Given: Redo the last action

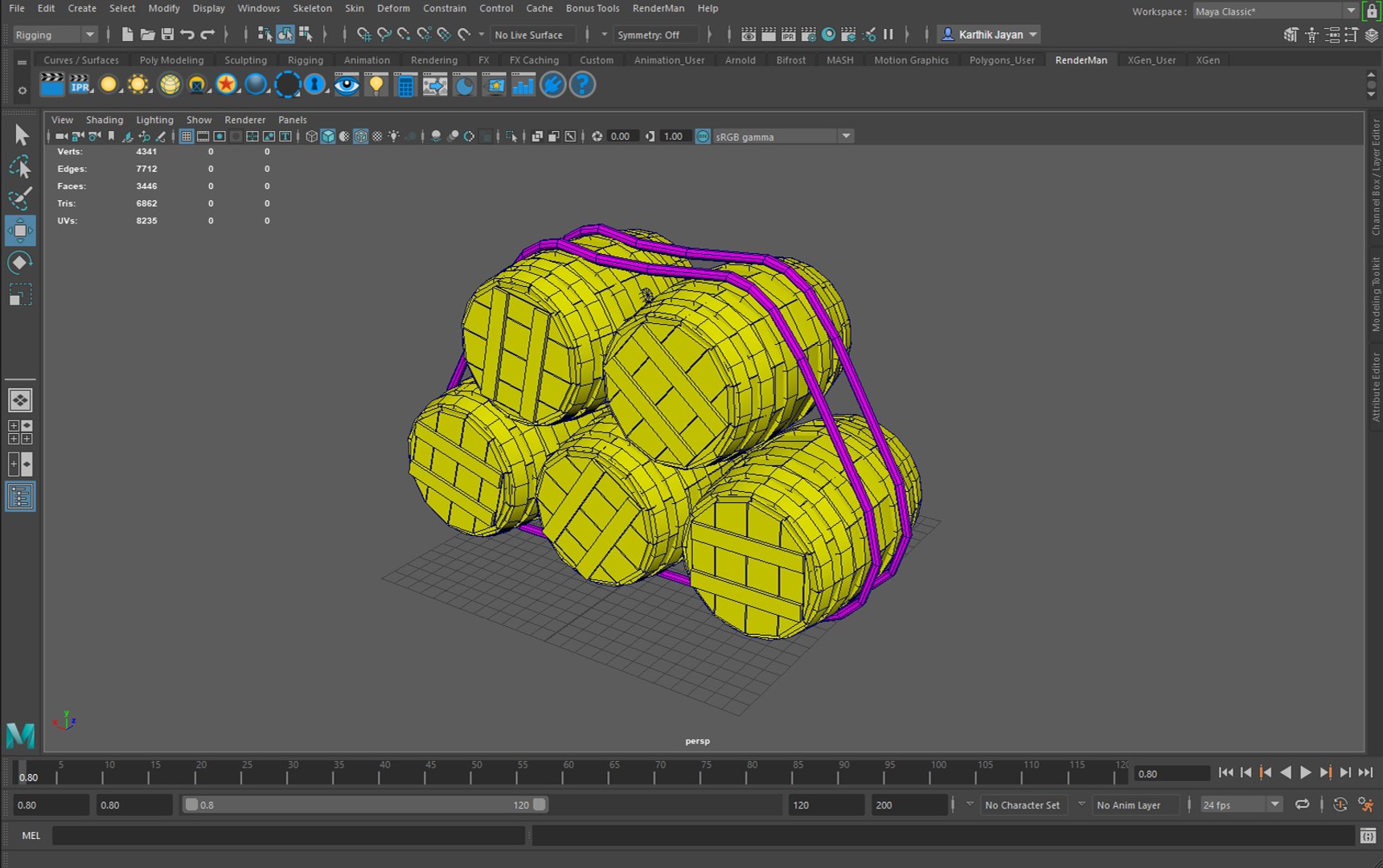Looking at the screenshot, I should pos(207,35).
